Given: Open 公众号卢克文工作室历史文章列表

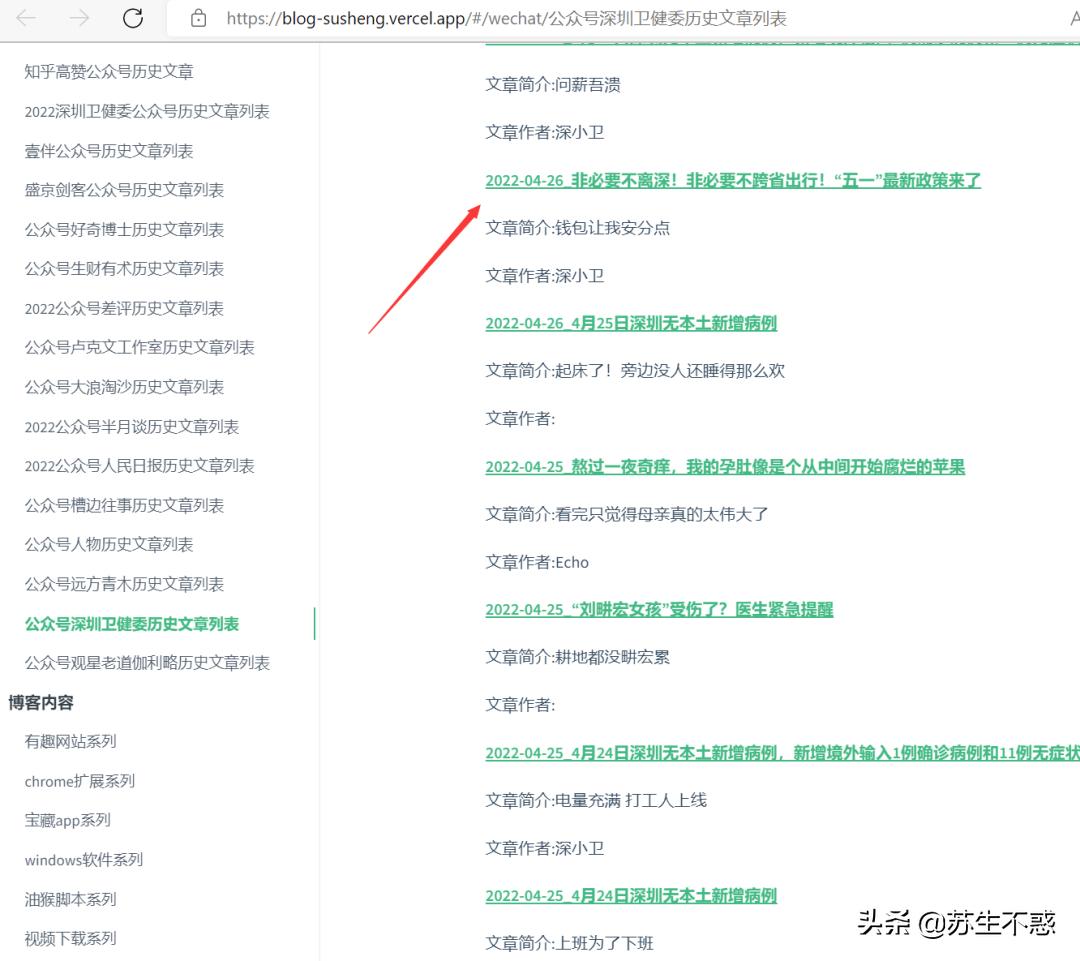Looking at the screenshot, I should tap(139, 347).
